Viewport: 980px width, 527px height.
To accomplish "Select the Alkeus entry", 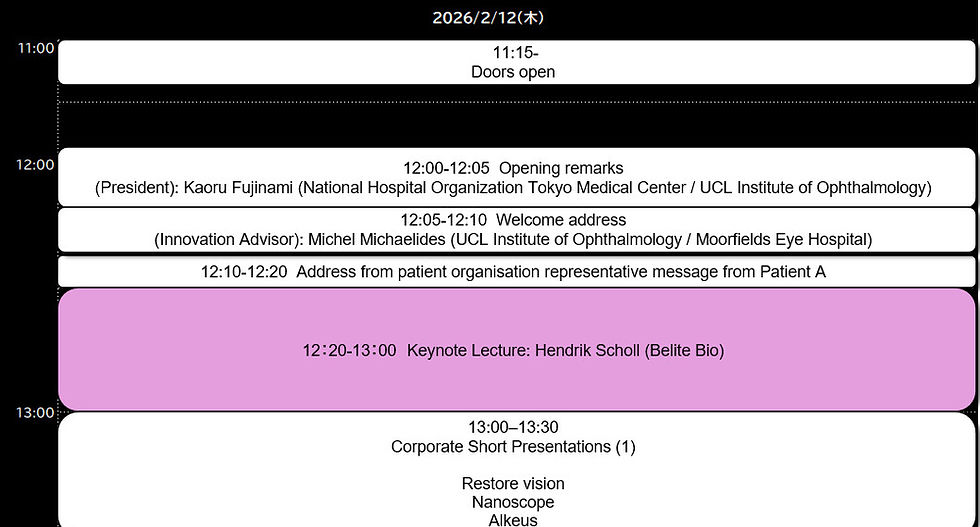I will (513, 519).
